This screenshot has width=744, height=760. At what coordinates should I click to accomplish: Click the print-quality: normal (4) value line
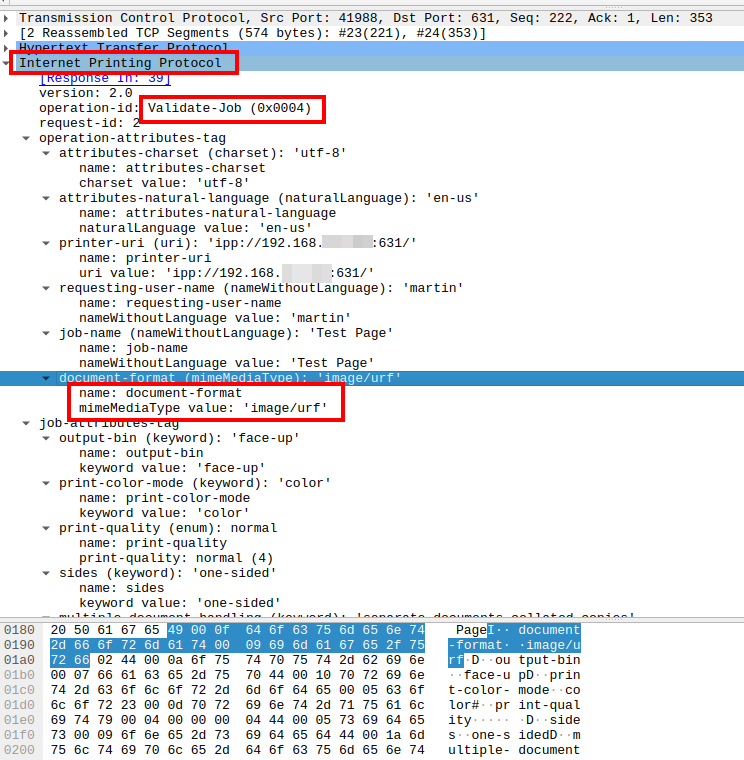click(176, 558)
